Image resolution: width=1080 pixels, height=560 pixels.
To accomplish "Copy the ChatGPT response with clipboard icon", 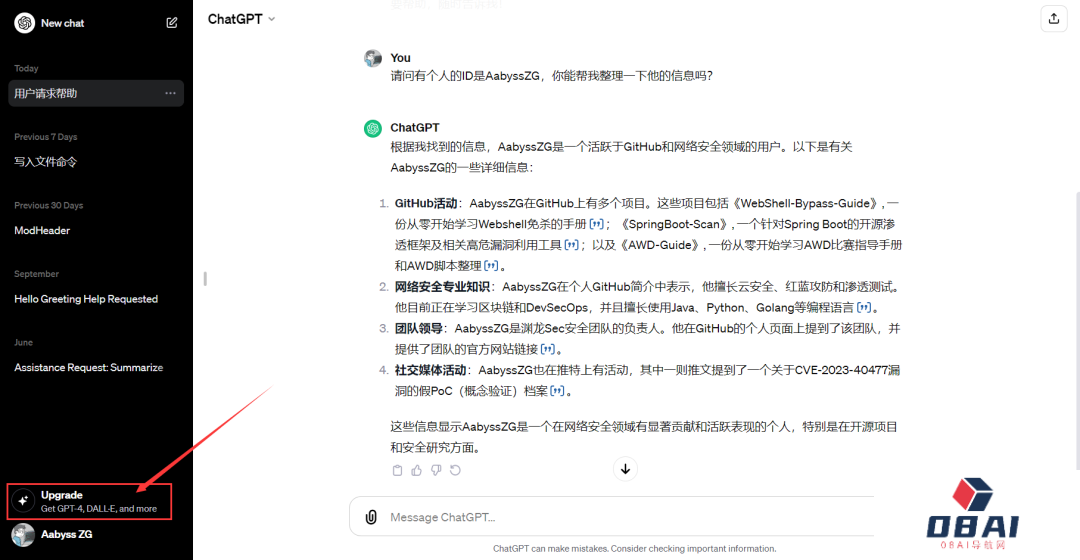I will [398, 470].
